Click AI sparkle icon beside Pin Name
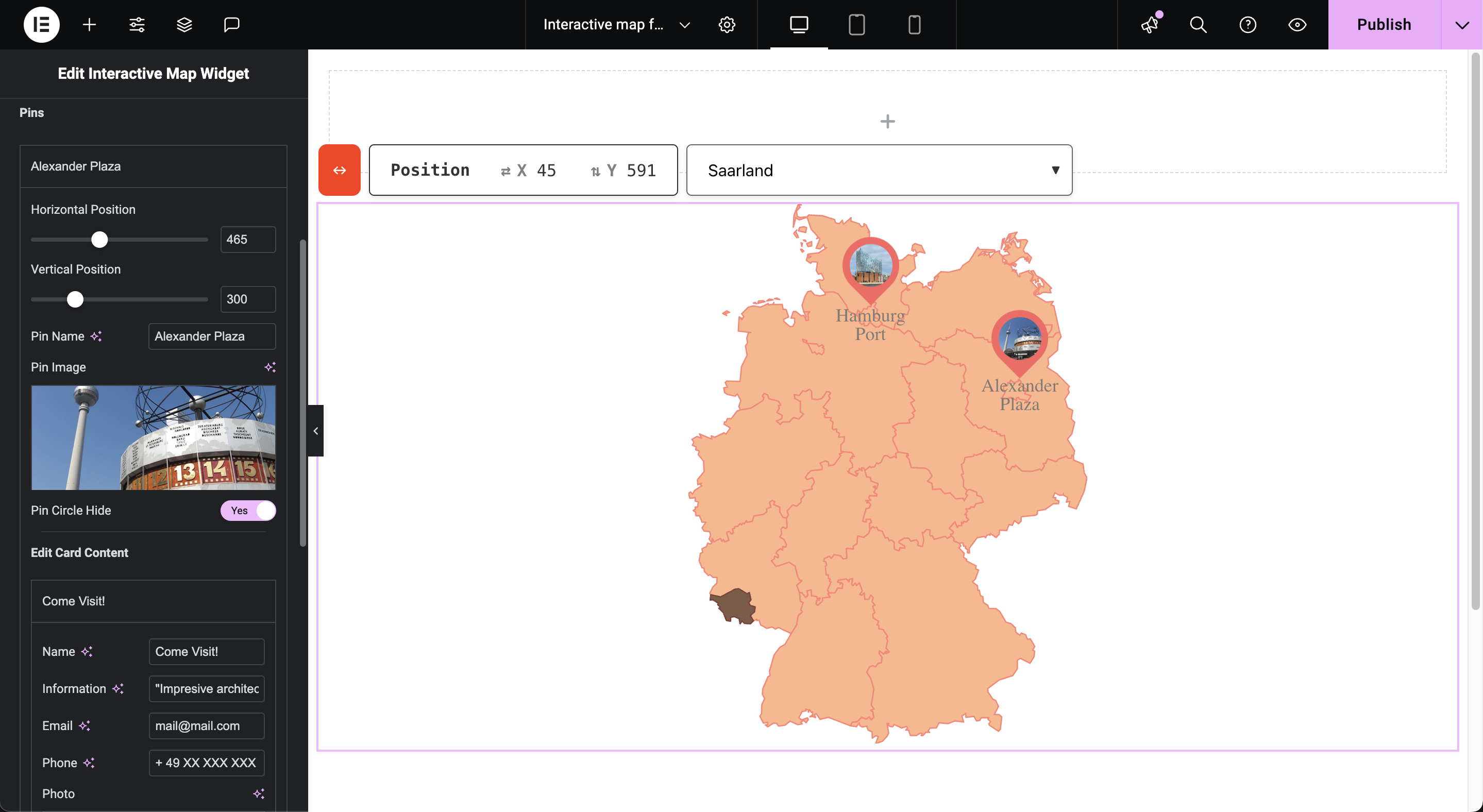This screenshot has height=812, width=1483. click(96, 336)
